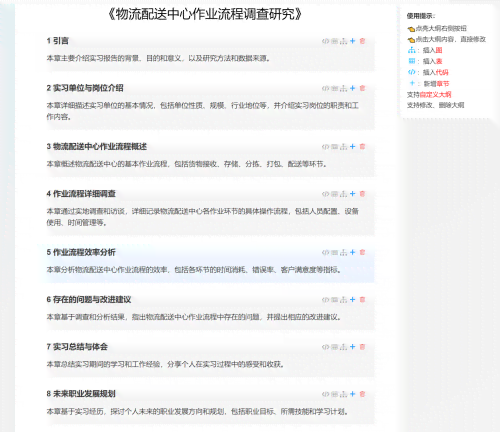Delete section 7 实习总结与体会
This screenshot has width=500, height=432.
pyautogui.click(x=363, y=347)
